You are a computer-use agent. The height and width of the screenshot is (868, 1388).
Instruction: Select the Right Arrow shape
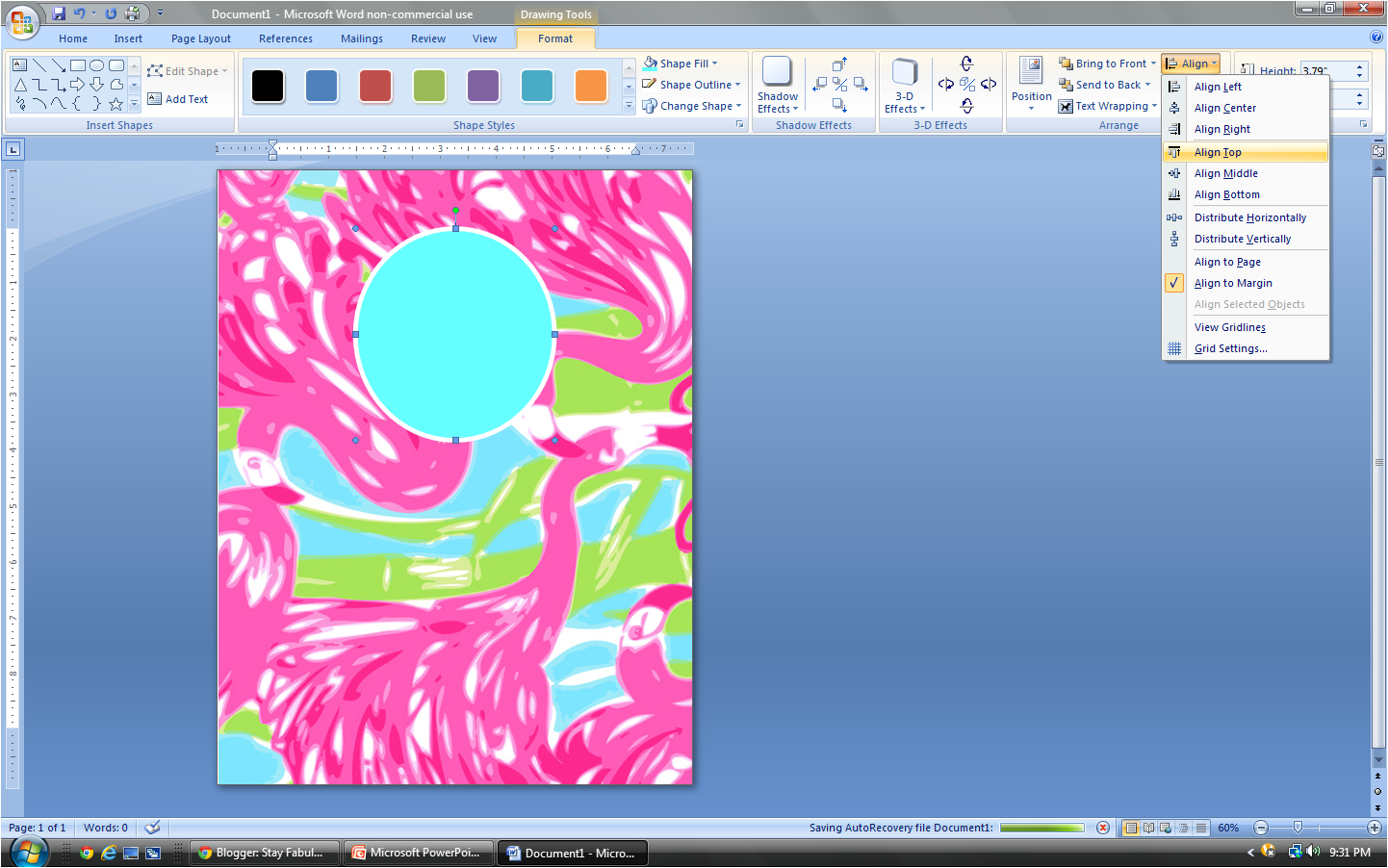78,85
